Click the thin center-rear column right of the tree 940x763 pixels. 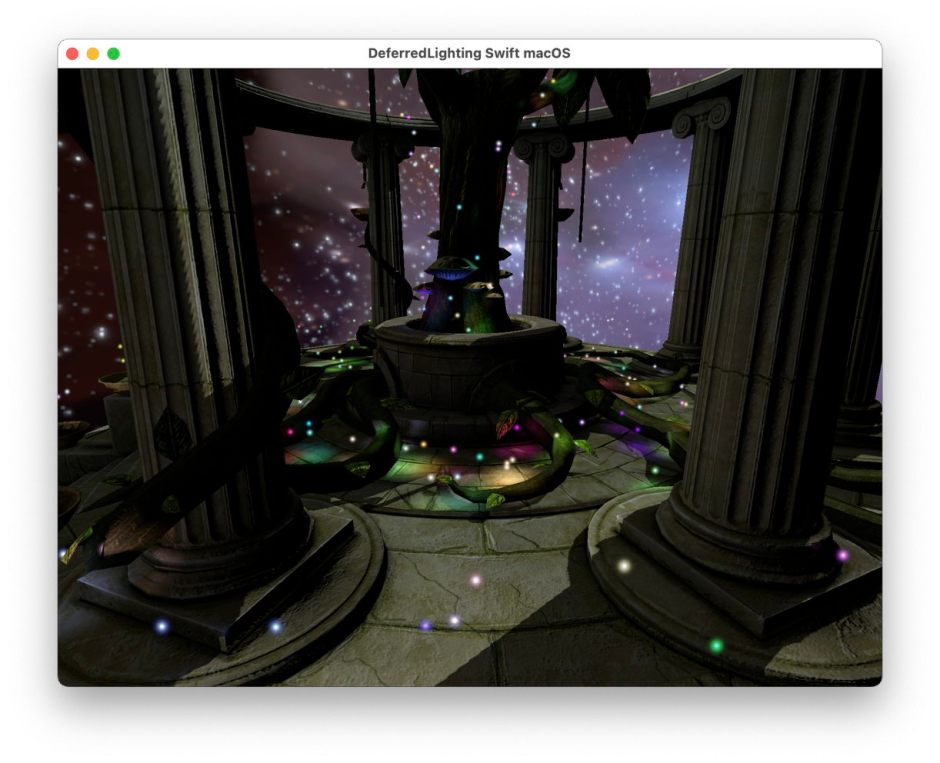[541, 230]
